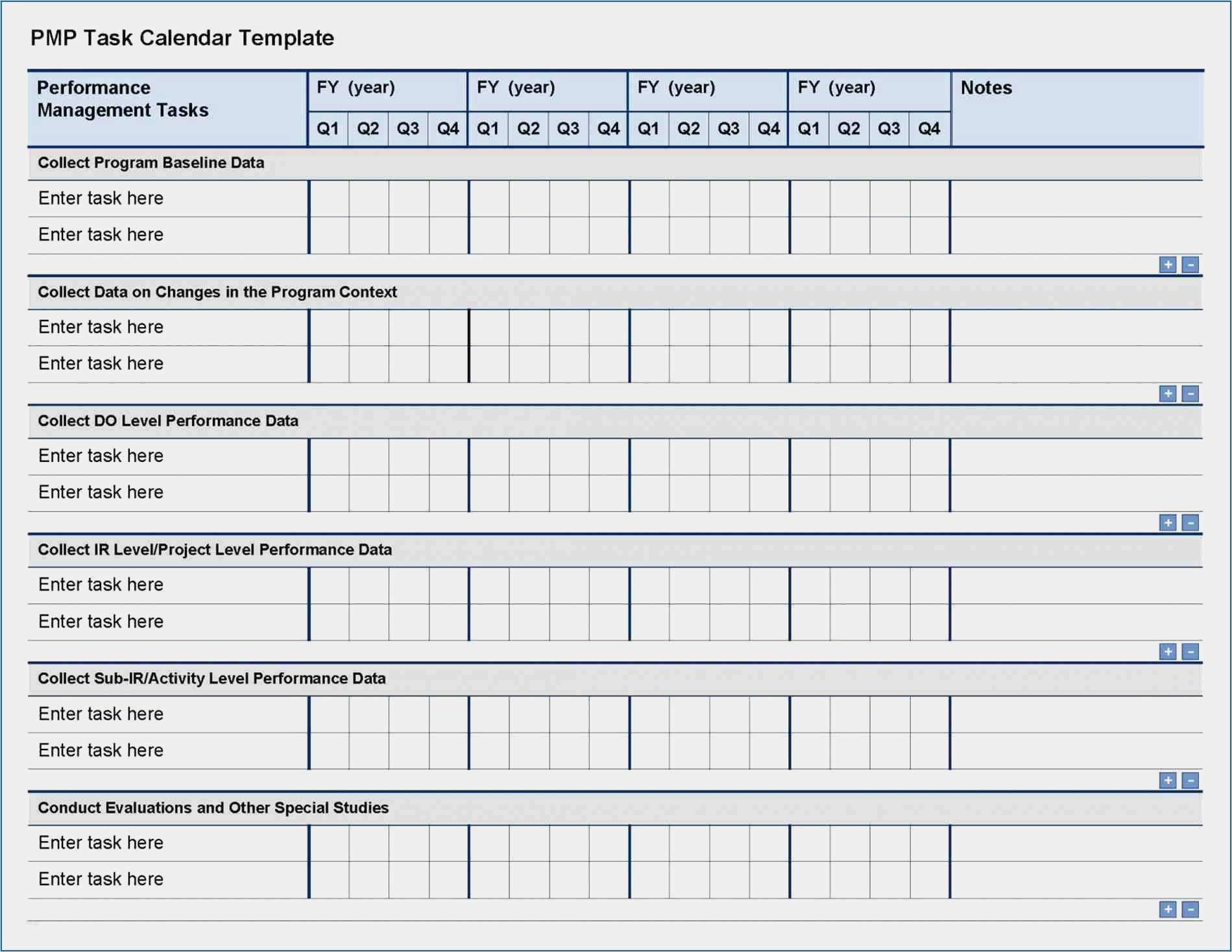
Task: Remove a row from Sub-IR/Activity Level Performance Data
Action: tap(1190, 781)
